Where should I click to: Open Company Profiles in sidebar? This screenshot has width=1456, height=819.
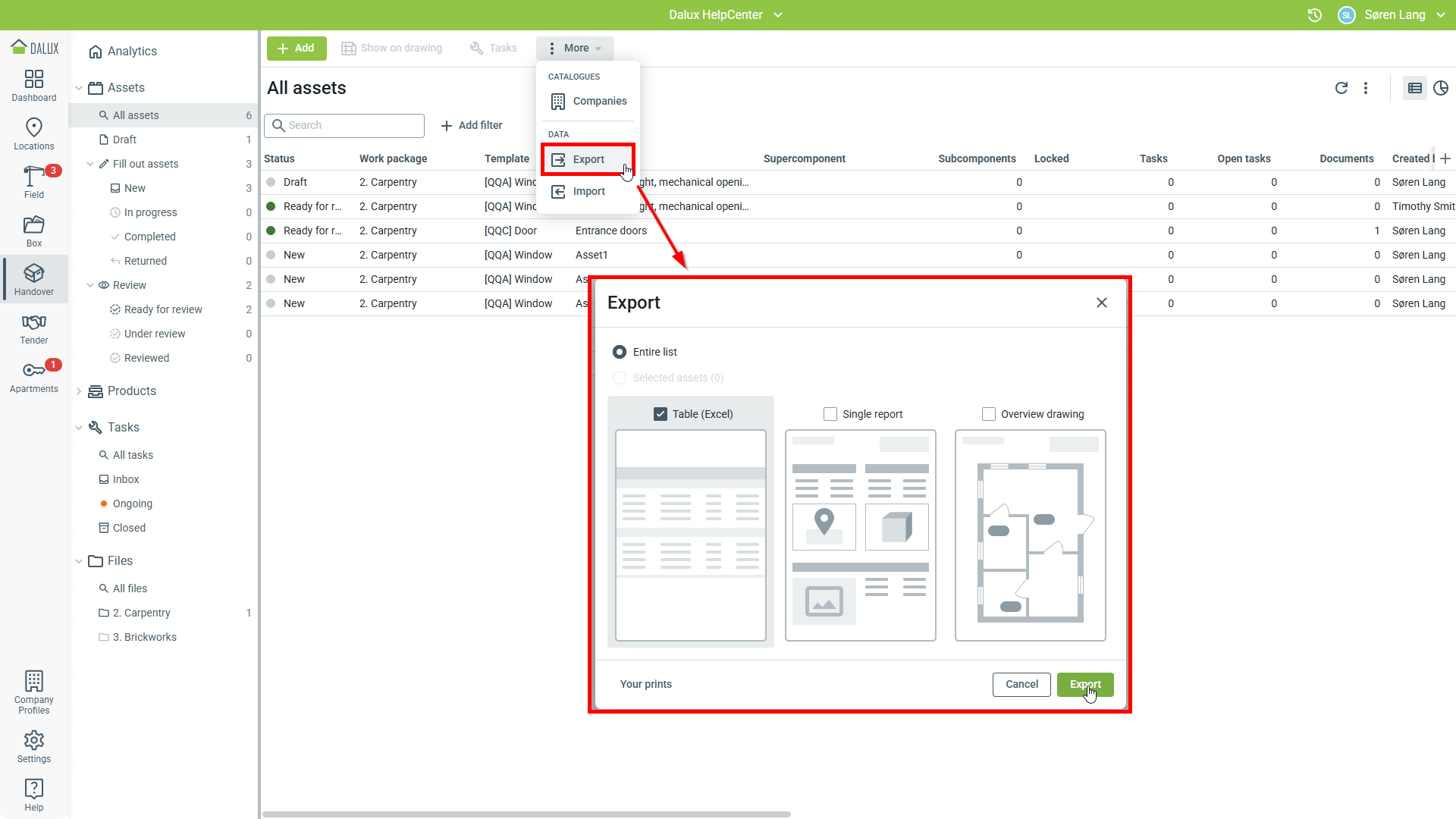(x=34, y=692)
